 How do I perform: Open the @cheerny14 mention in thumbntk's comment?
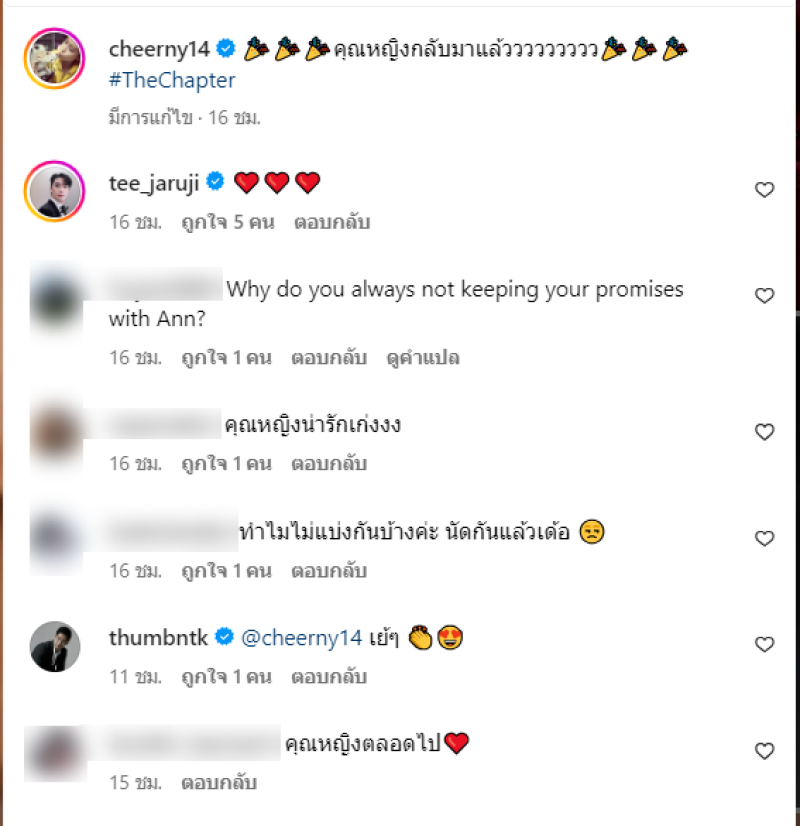301,638
